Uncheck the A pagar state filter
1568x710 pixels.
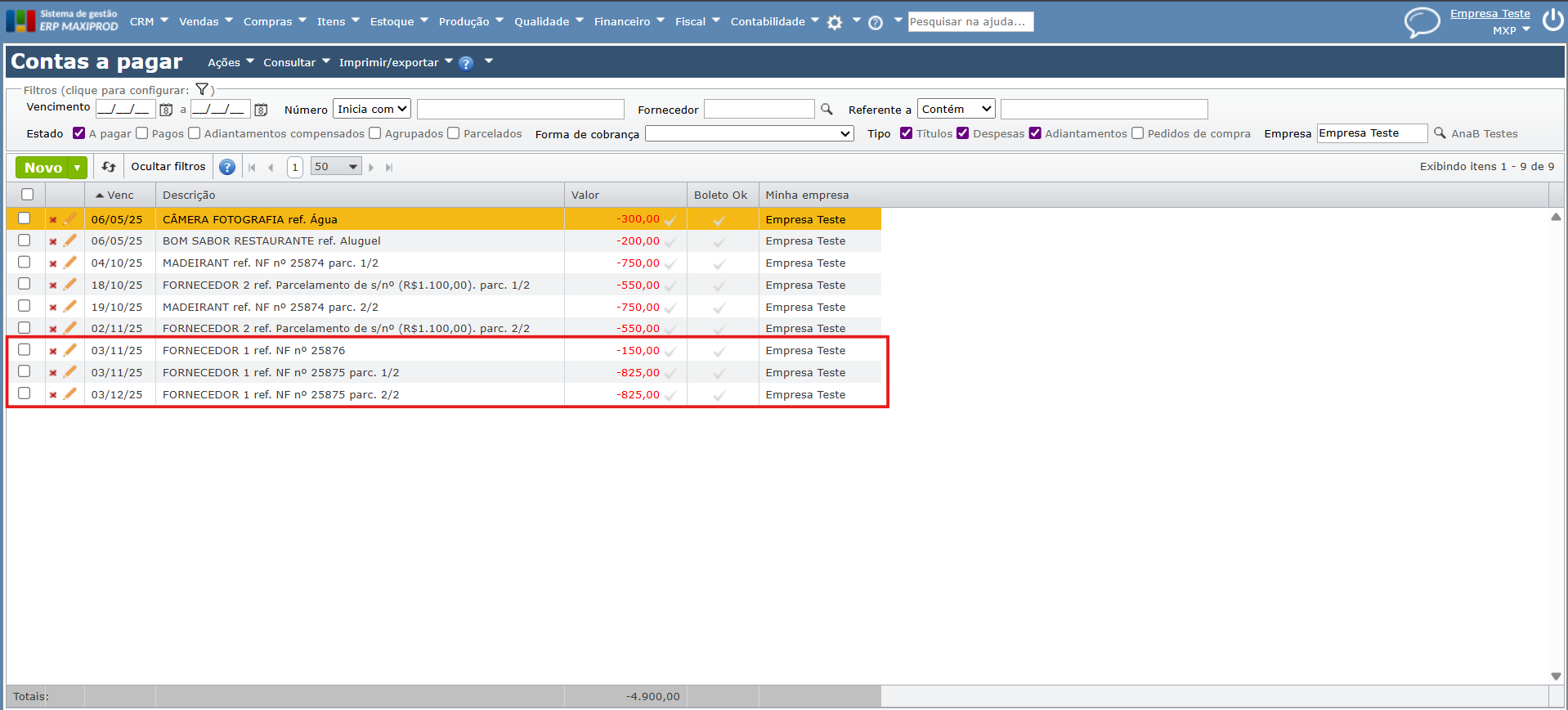79,133
